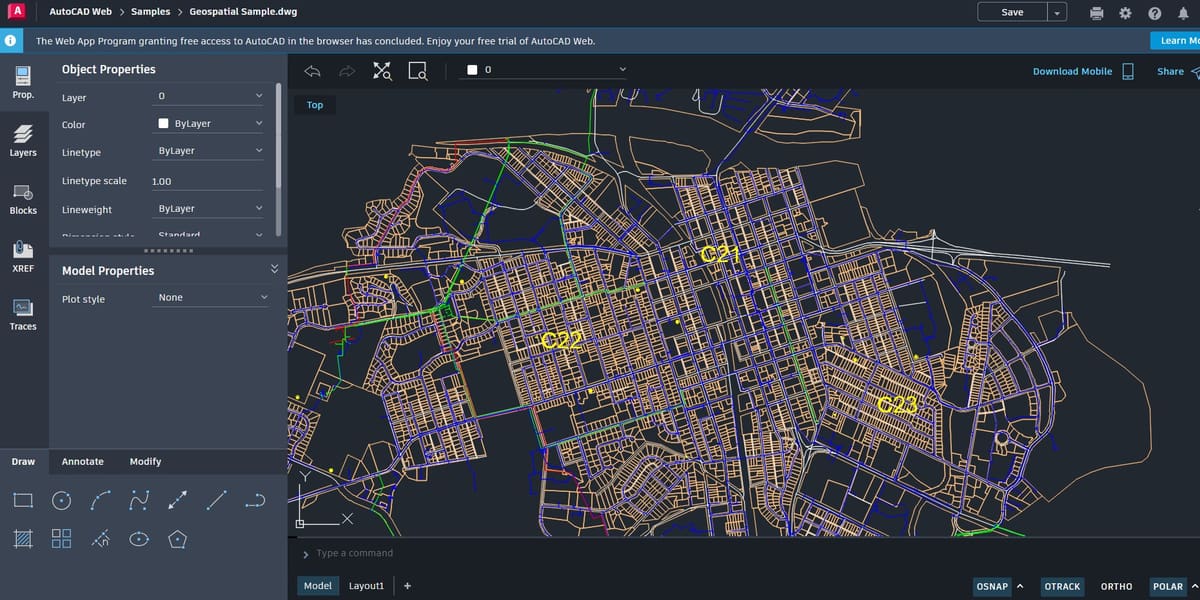Go to the Samples breadcrumb folder
The height and width of the screenshot is (600, 1200).
click(150, 12)
